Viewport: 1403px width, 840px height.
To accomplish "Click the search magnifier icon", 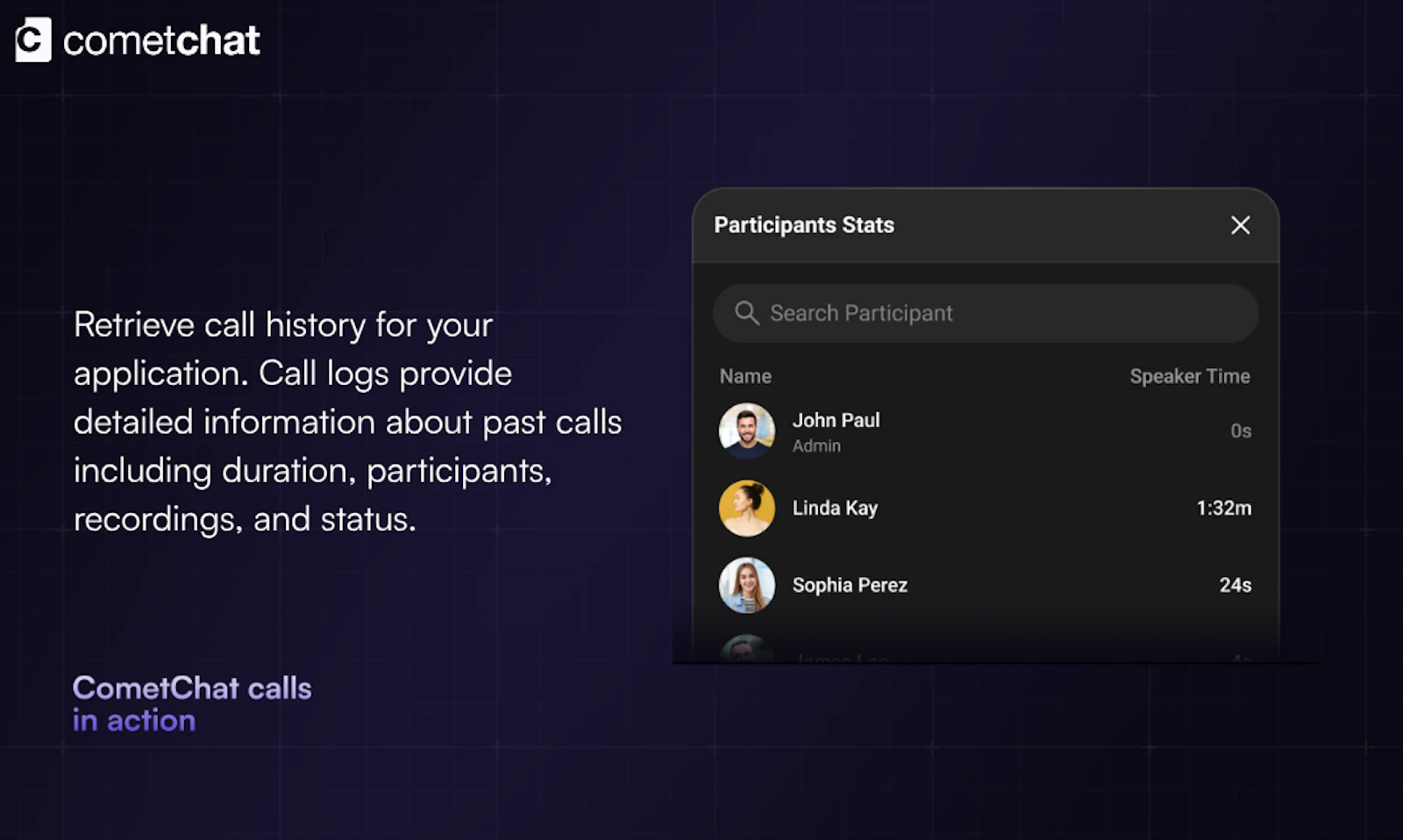I will point(746,313).
